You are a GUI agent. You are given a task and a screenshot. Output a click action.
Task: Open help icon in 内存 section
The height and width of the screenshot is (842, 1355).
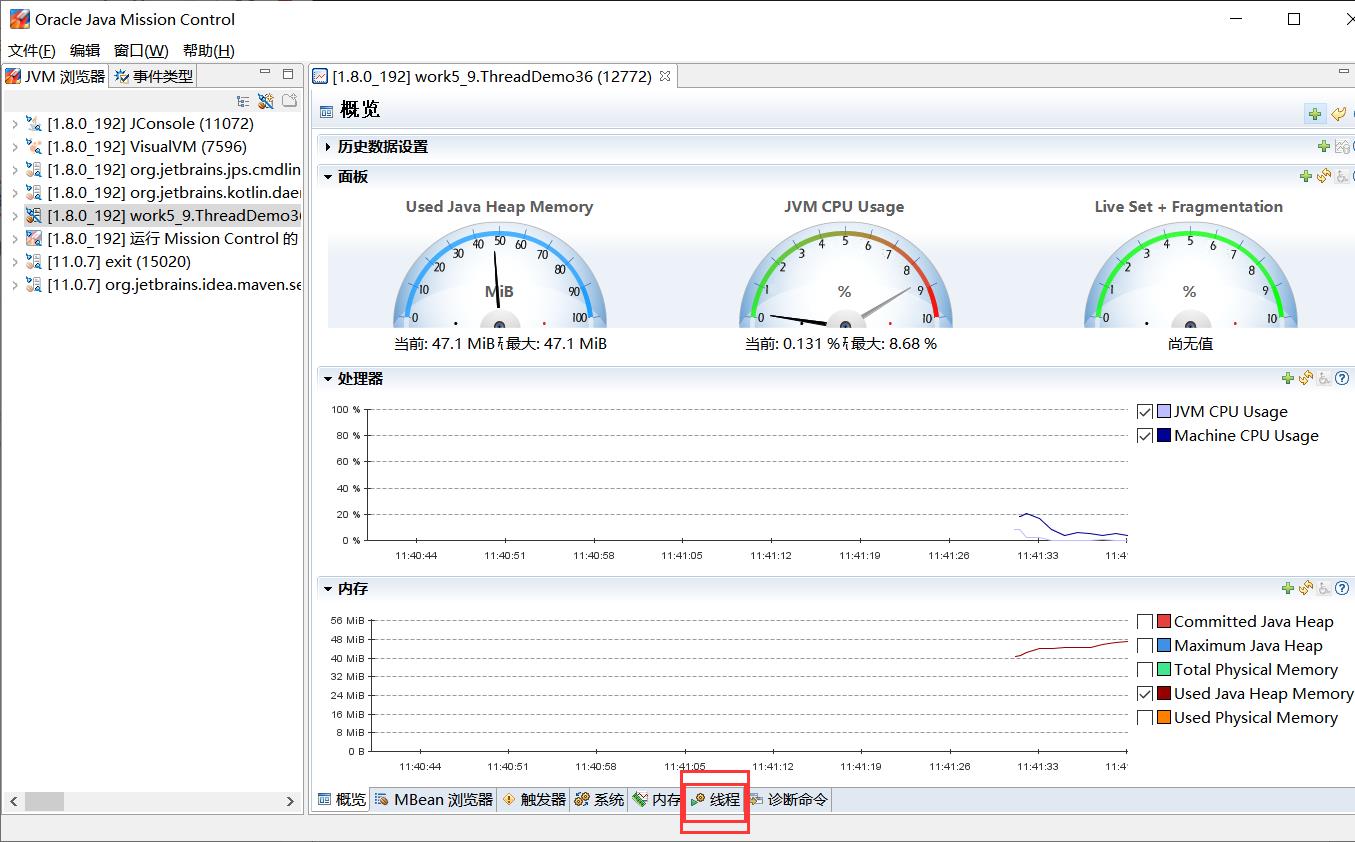click(1342, 589)
